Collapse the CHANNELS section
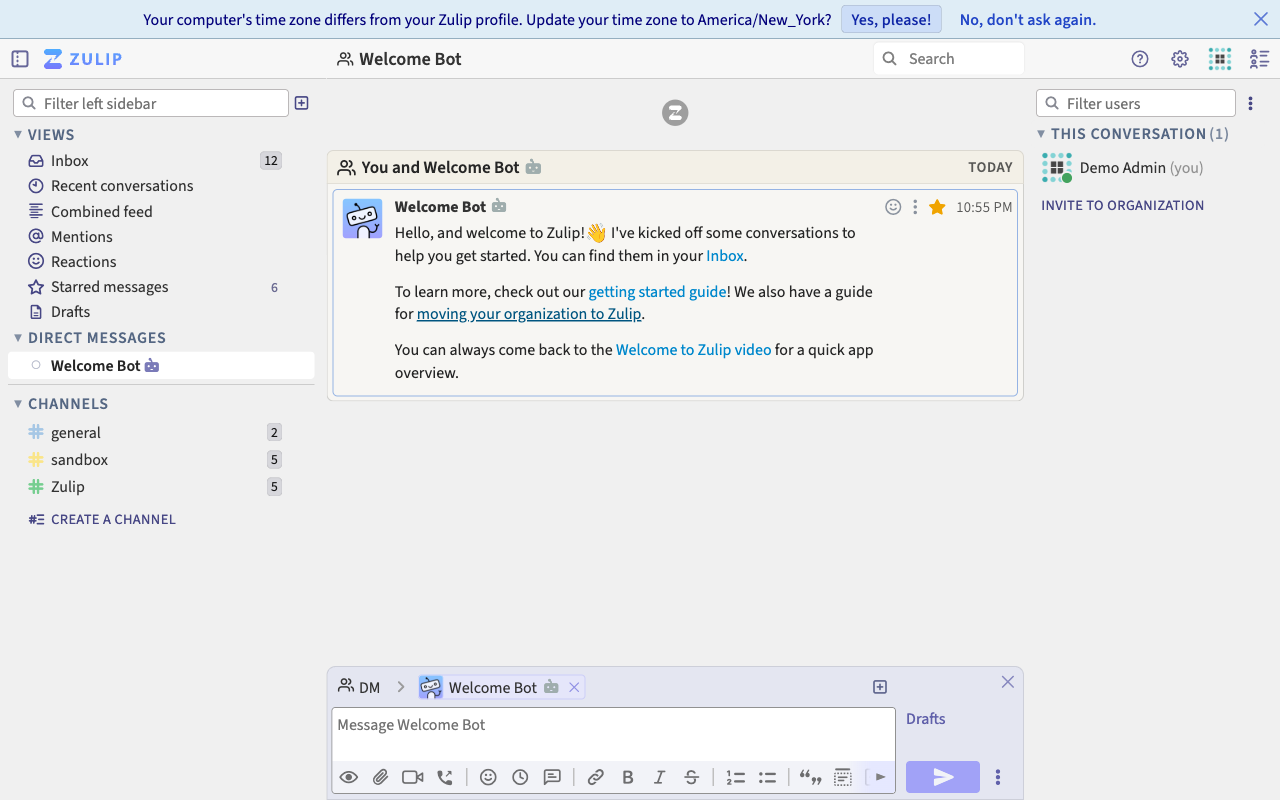 pos(18,404)
